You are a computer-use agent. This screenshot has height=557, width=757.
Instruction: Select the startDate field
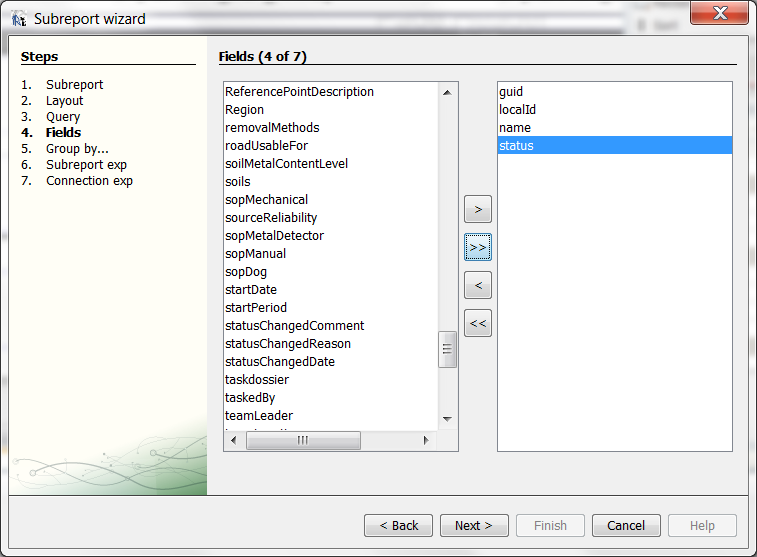251,290
